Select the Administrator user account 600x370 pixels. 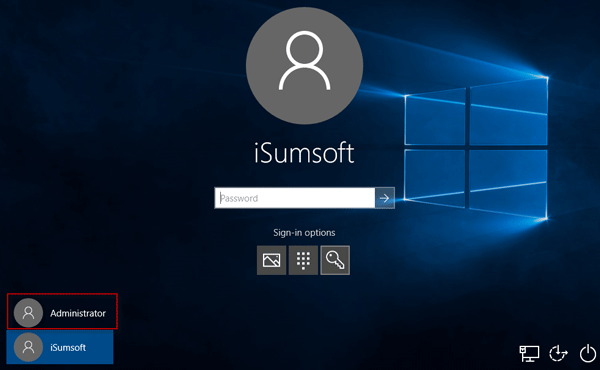pos(62,311)
